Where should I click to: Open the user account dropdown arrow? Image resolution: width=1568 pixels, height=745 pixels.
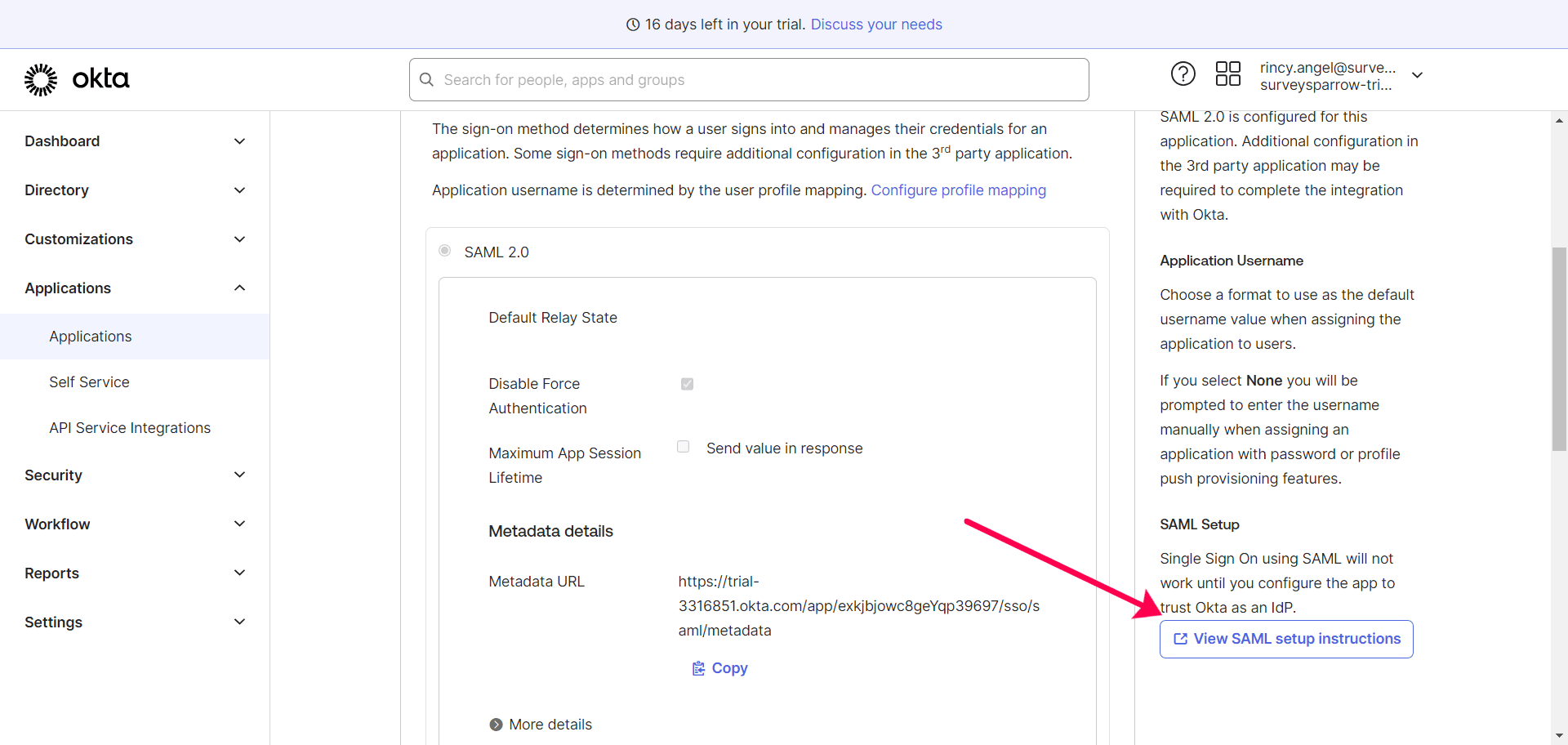click(1417, 75)
